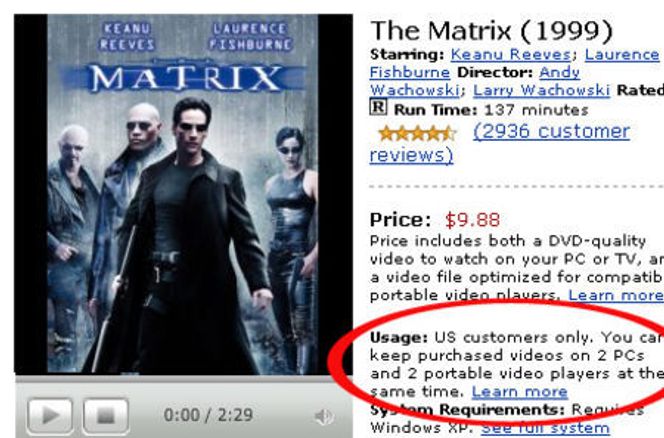This screenshot has height=438, width=664.
Task: Select The Matrix (1999) title heading
Action: 491,31
